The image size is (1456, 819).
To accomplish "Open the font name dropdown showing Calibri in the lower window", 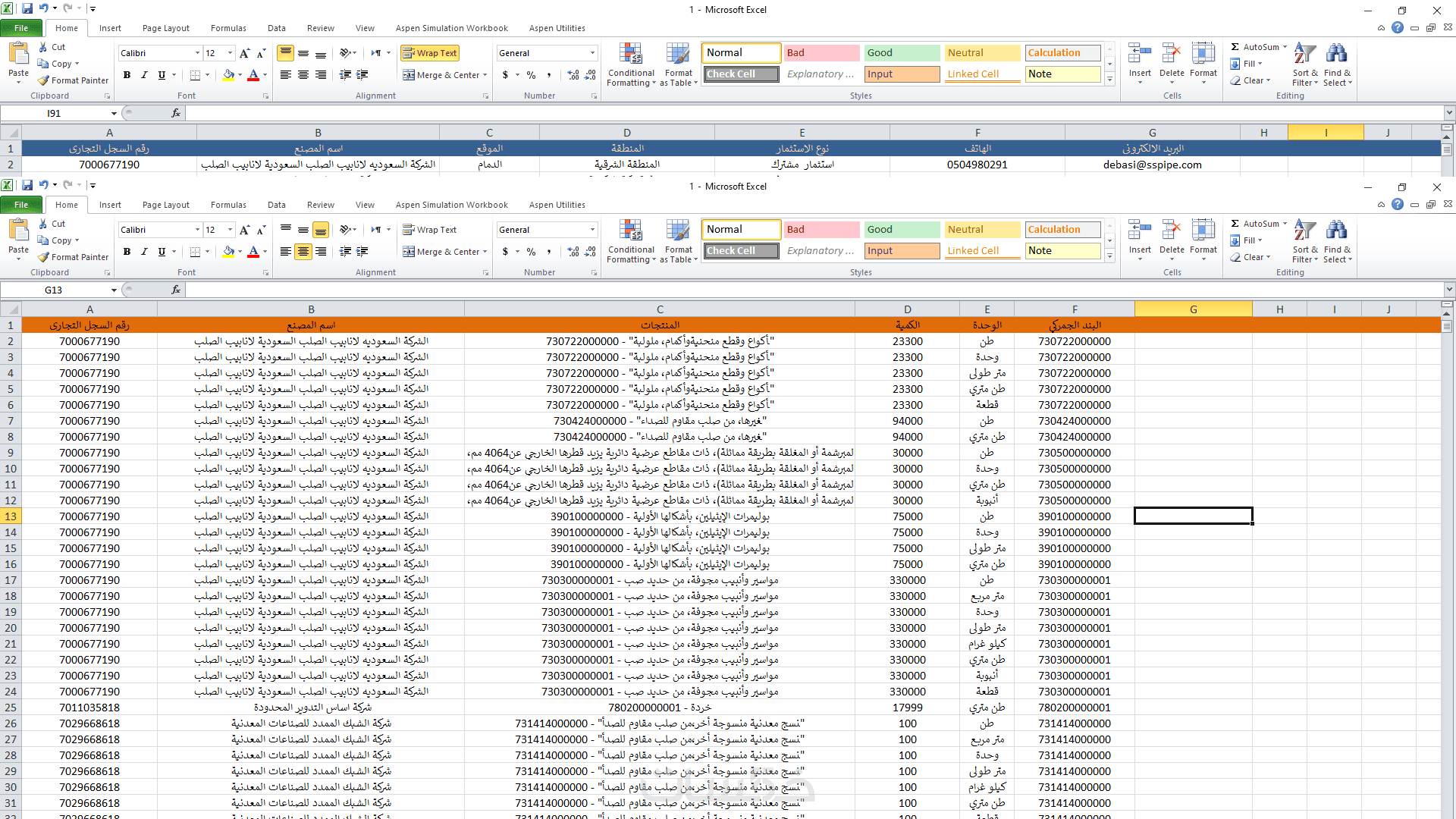I will (197, 230).
